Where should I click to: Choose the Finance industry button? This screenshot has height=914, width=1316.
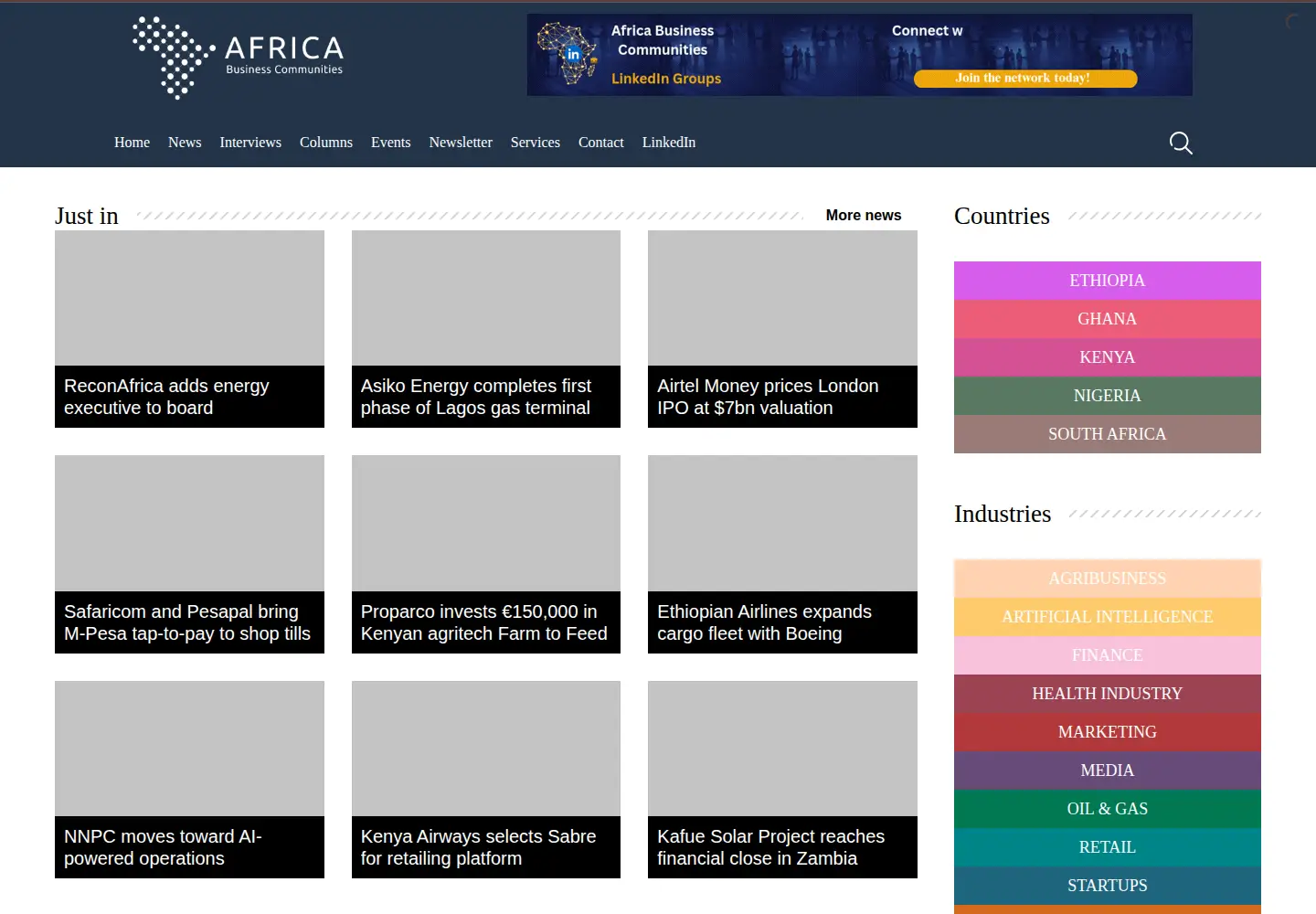1108,655
